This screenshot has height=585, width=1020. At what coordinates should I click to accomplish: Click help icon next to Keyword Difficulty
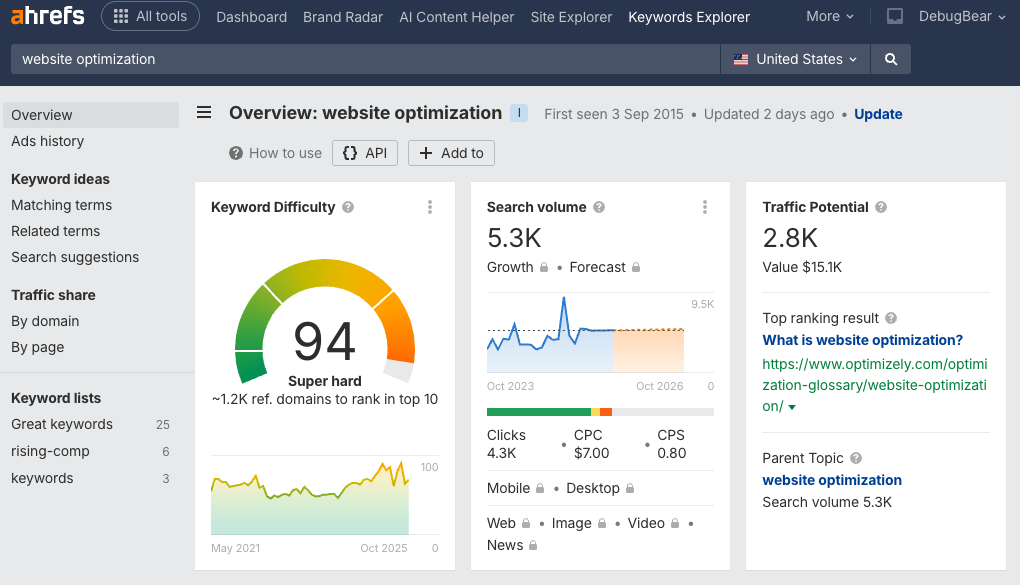pyautogui.click(x=348, y=207)
